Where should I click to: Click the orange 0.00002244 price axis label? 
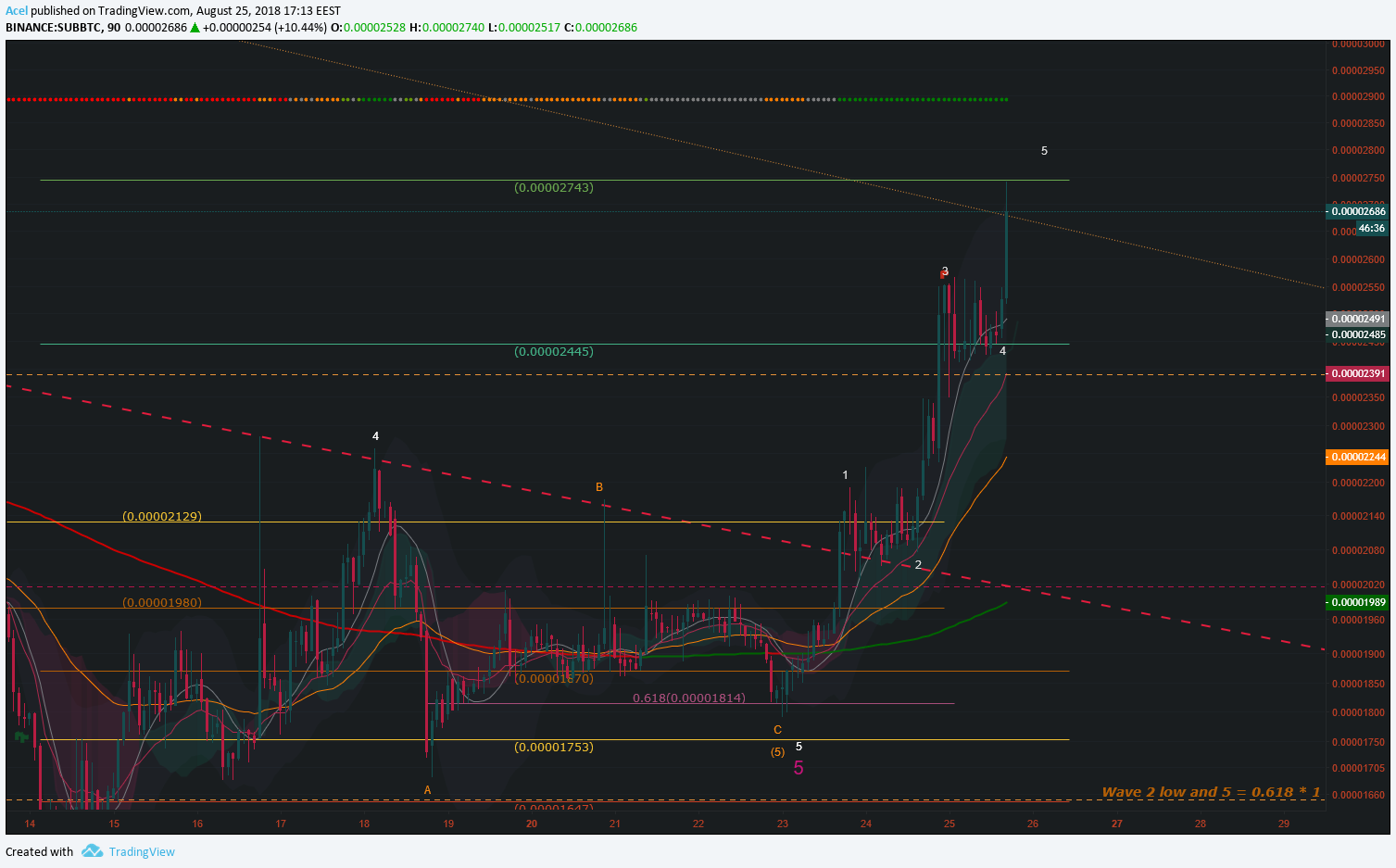click(x=1358, y=457)
